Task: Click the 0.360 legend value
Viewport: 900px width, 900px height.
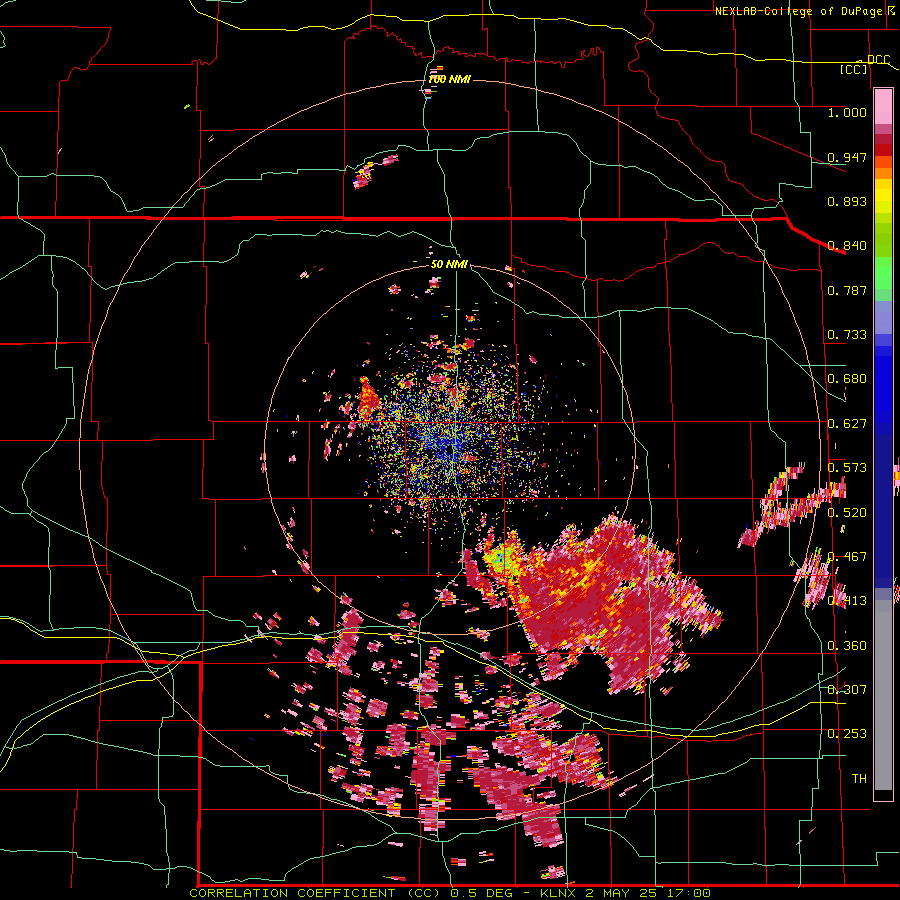Action: click(x=847, y=646)
